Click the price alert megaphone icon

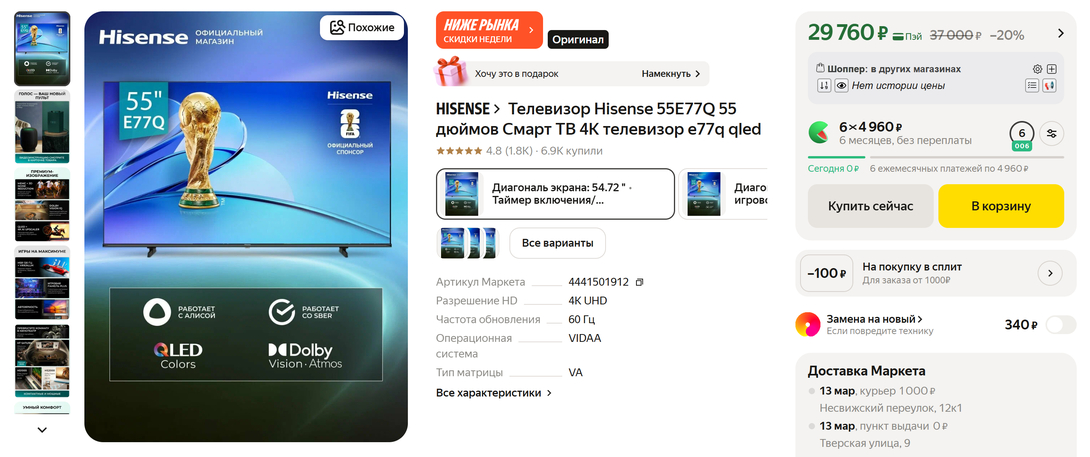point(1050,86)
